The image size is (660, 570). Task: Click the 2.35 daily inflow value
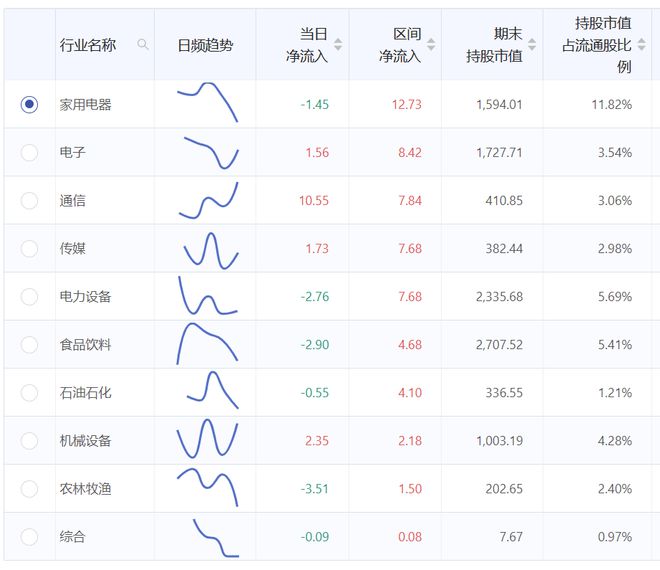pos(317,441)
